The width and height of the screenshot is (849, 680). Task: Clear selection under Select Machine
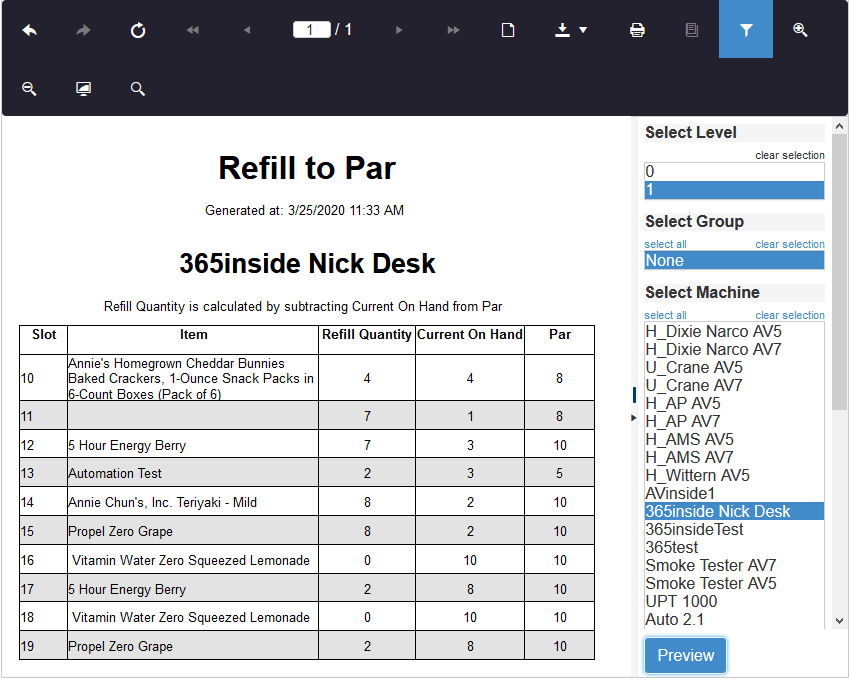click(789, 315)
